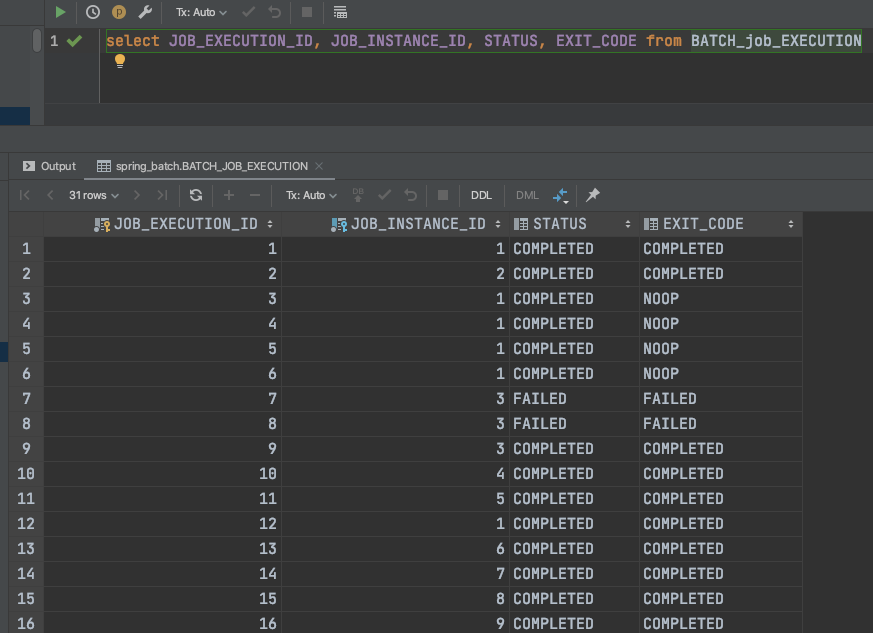Add a new row with the plus icon
873x633 pixels.
229,195
